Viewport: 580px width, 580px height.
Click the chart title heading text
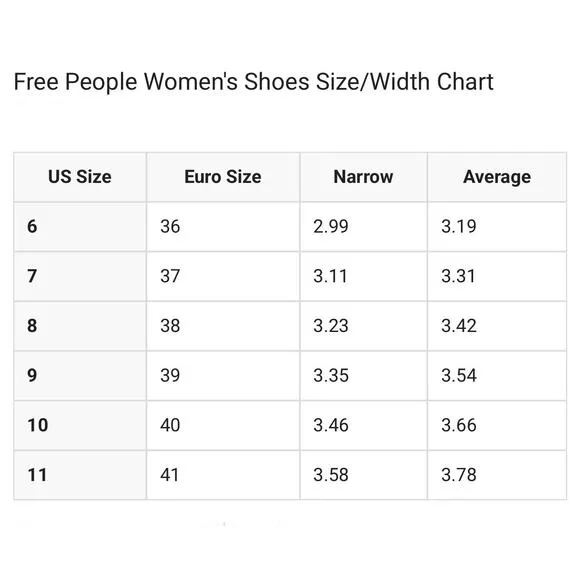[253, 82]
